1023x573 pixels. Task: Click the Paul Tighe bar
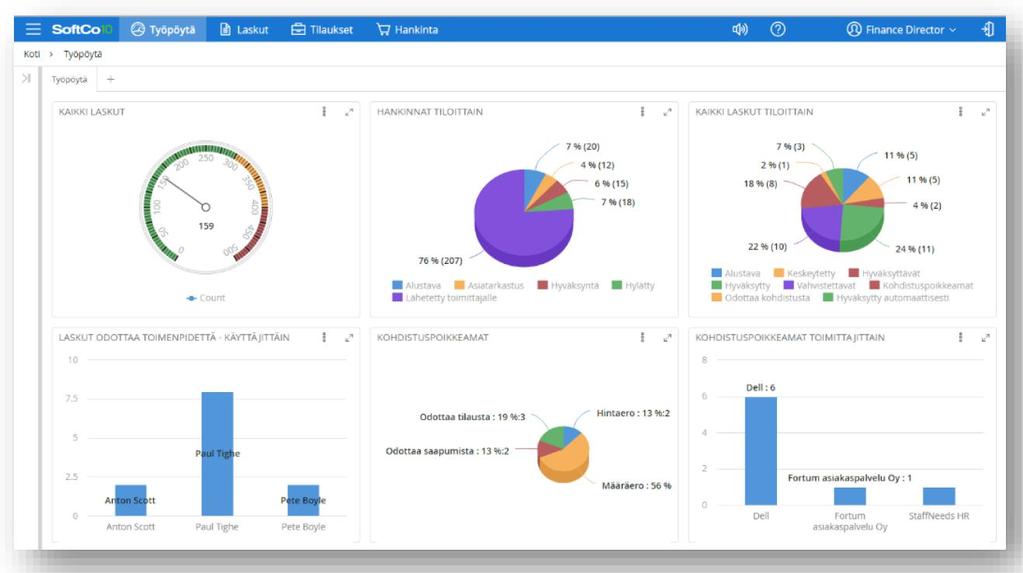[217, 454]
